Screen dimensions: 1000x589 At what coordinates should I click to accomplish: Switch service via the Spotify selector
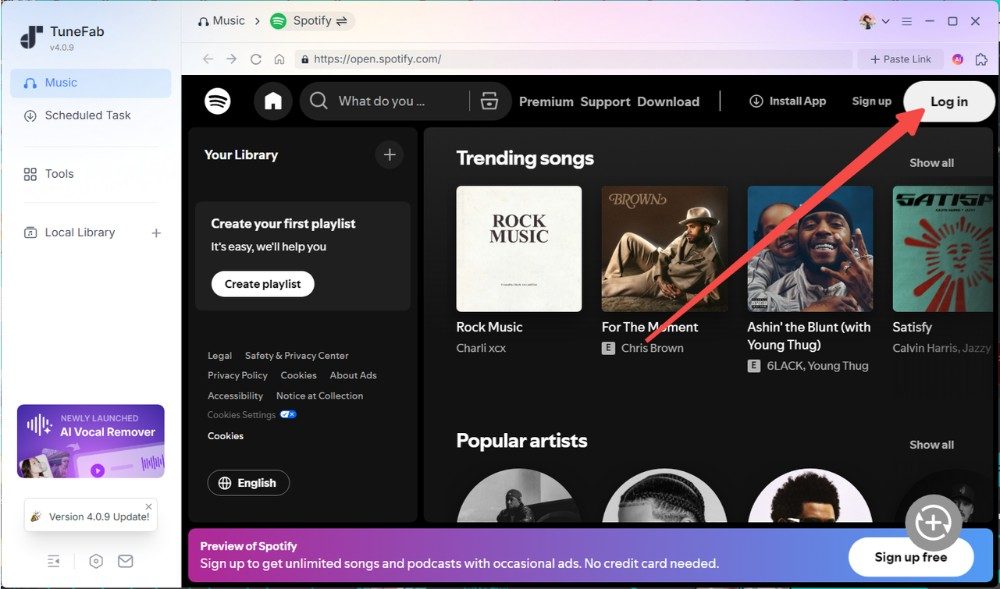pyautogui.click(x=312, y=21)
